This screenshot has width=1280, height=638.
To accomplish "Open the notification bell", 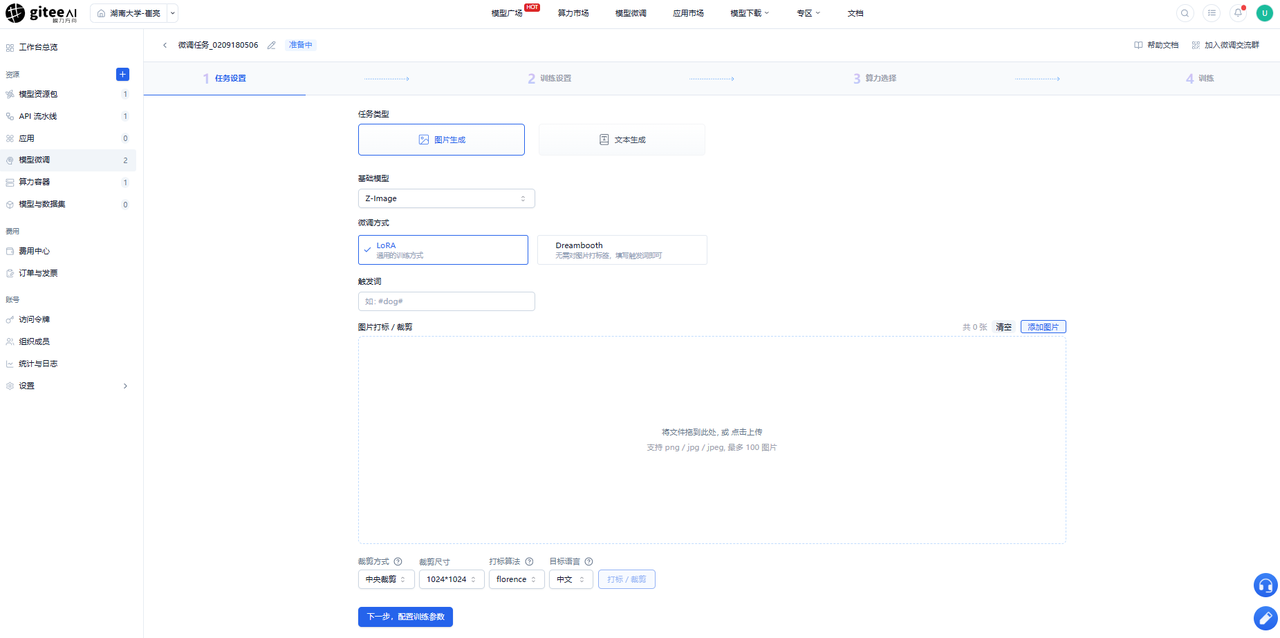I will 1238,13.
